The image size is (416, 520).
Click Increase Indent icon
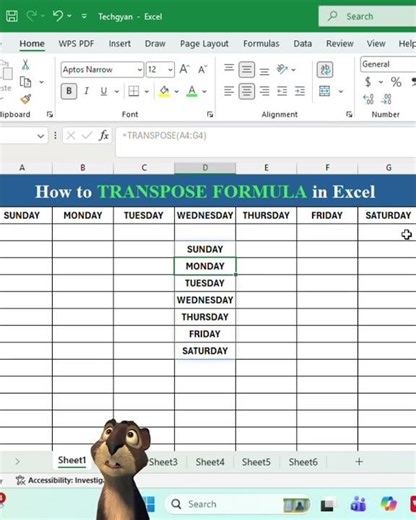coord(300,91)
